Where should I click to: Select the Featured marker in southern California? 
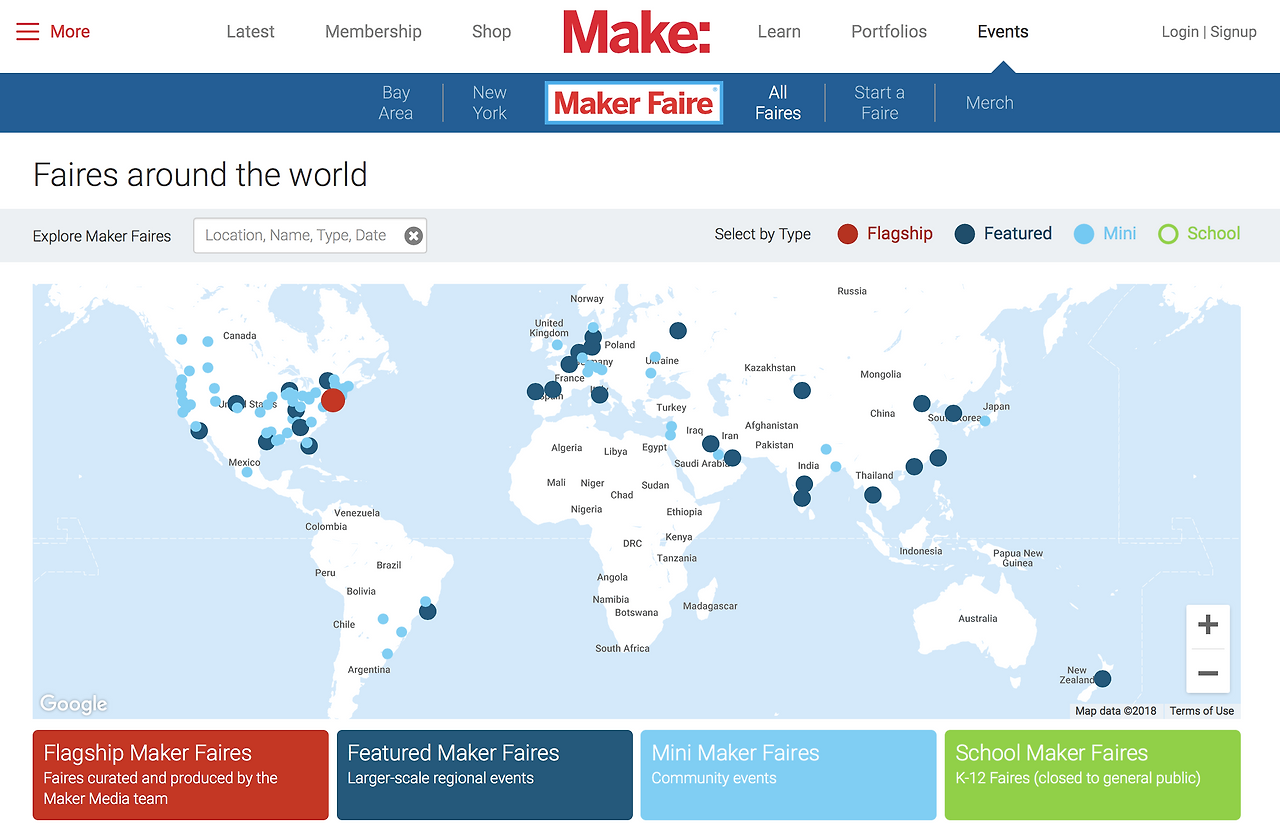[x=199, y=431]
